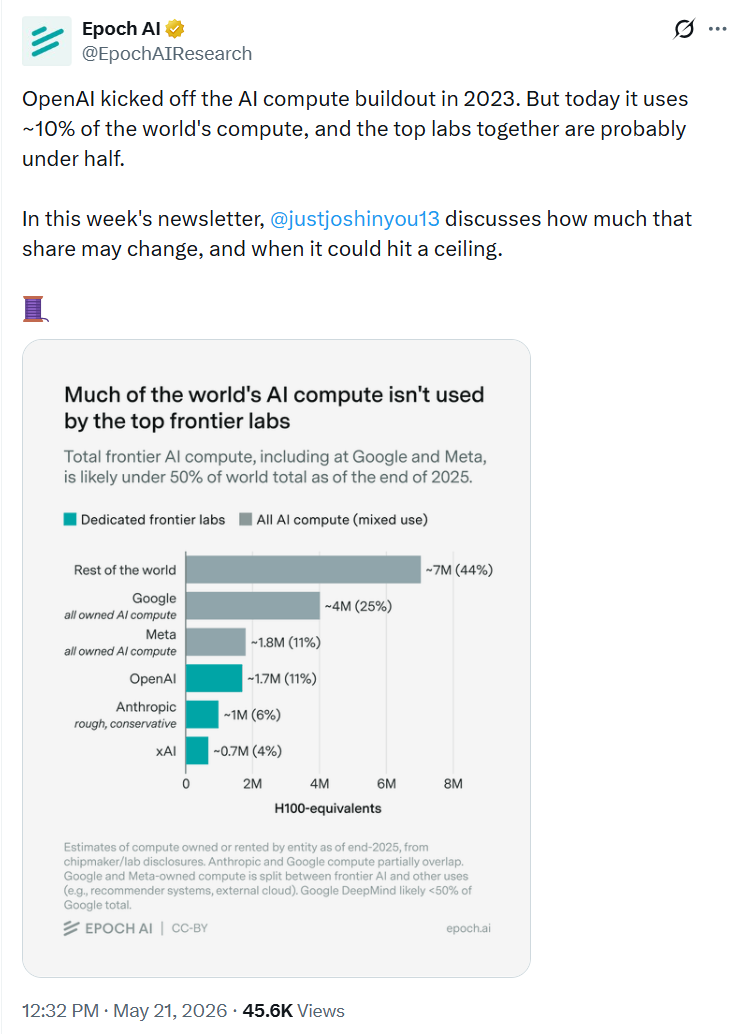This screenshot has height=1034, width=745.
Task: Open the 12:32 PM May 21 timestamp
Action: point(125,1011)
